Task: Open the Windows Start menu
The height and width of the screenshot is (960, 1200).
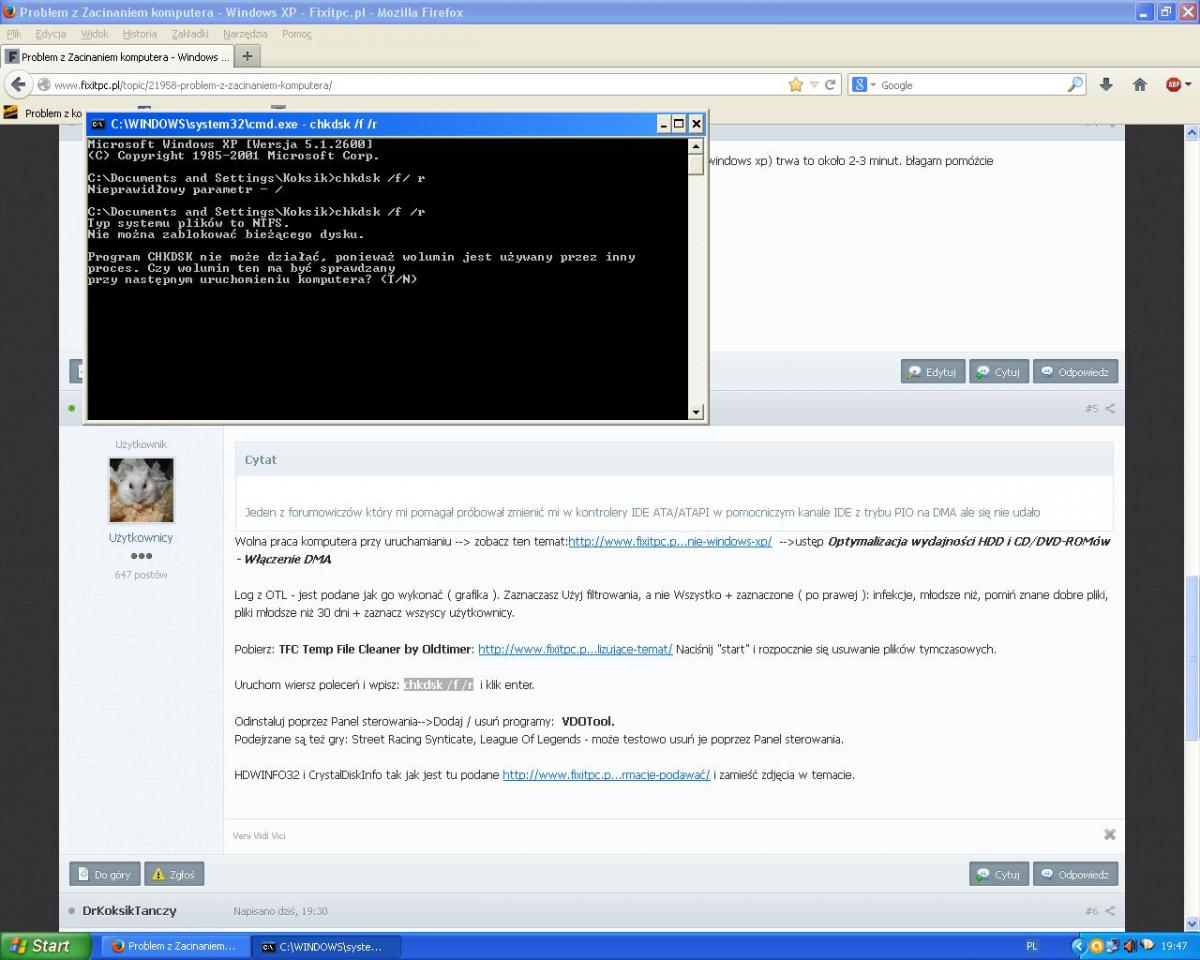Action: pyautogui.click(x=45, y=945)
